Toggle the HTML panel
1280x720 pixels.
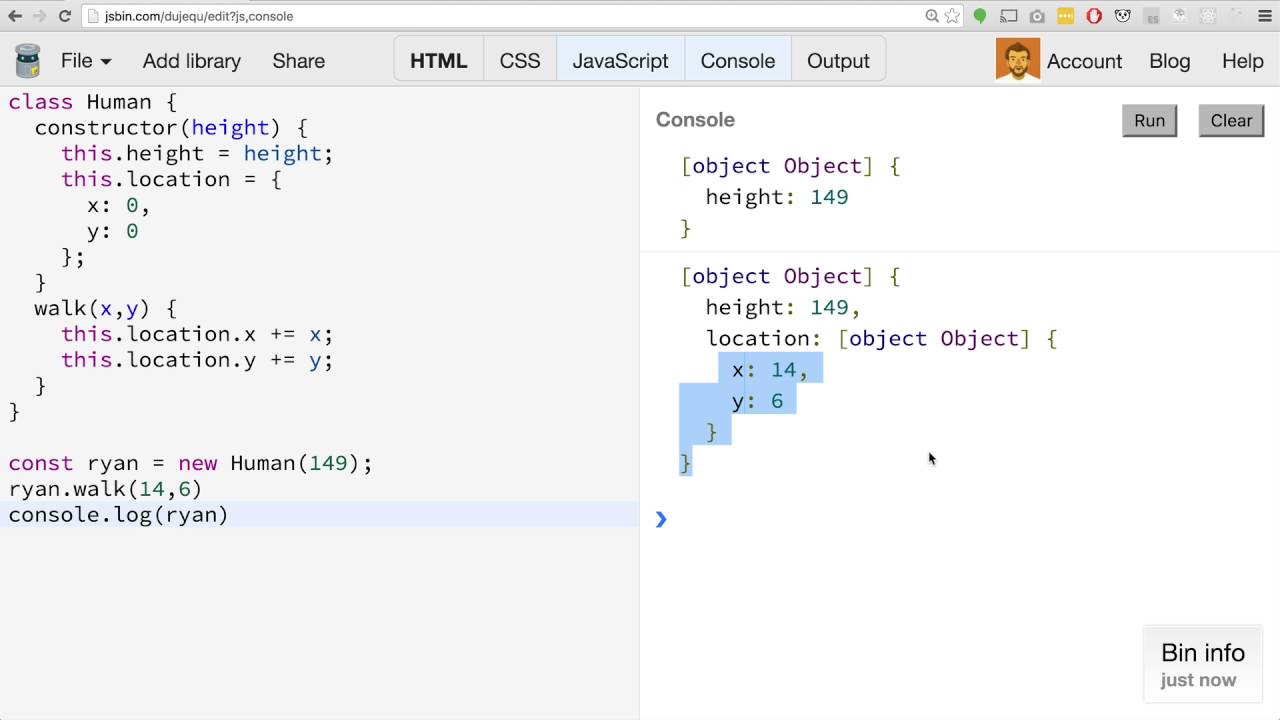coord(438,61)
